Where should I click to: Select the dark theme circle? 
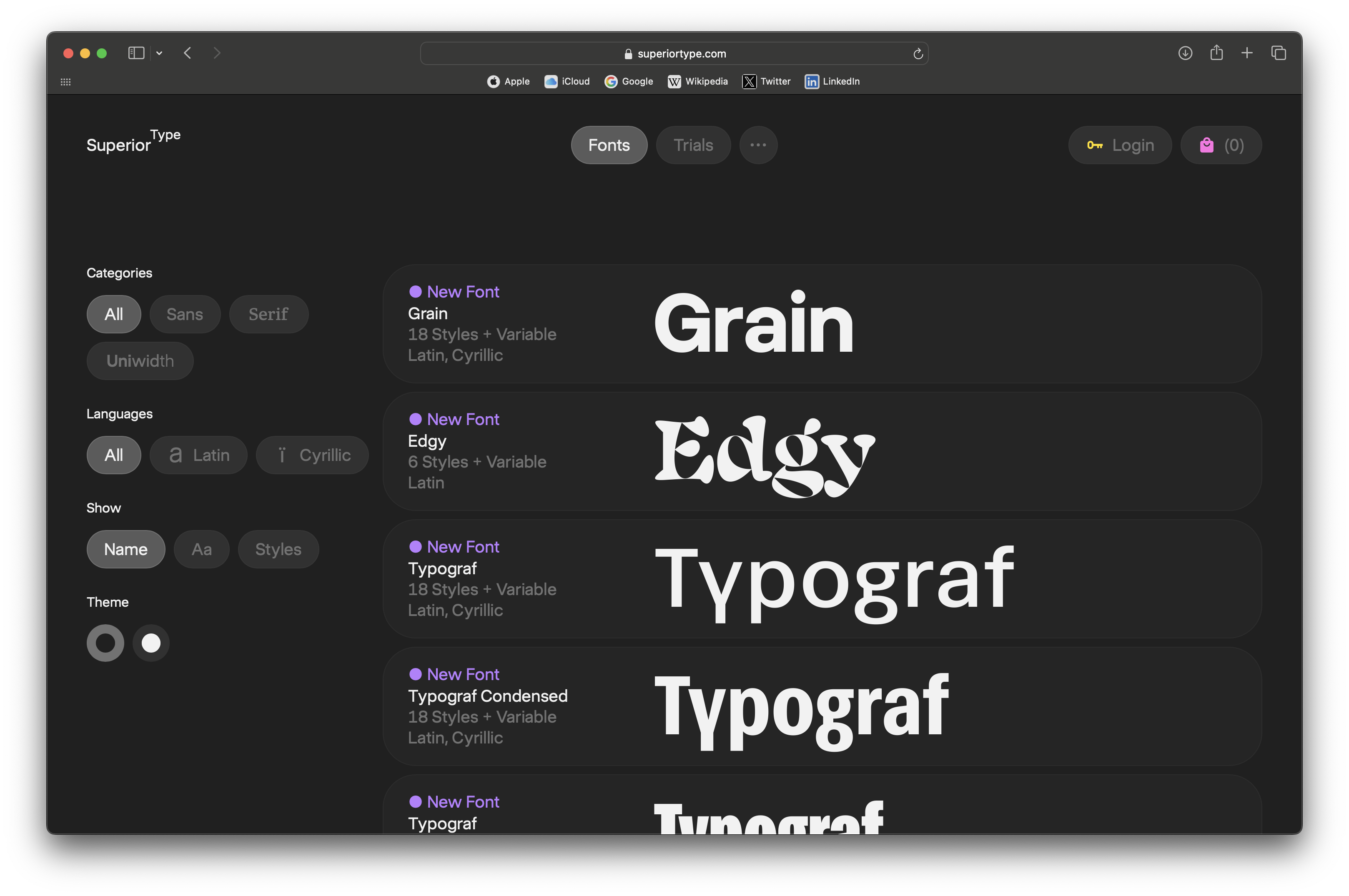coord(105,643)
